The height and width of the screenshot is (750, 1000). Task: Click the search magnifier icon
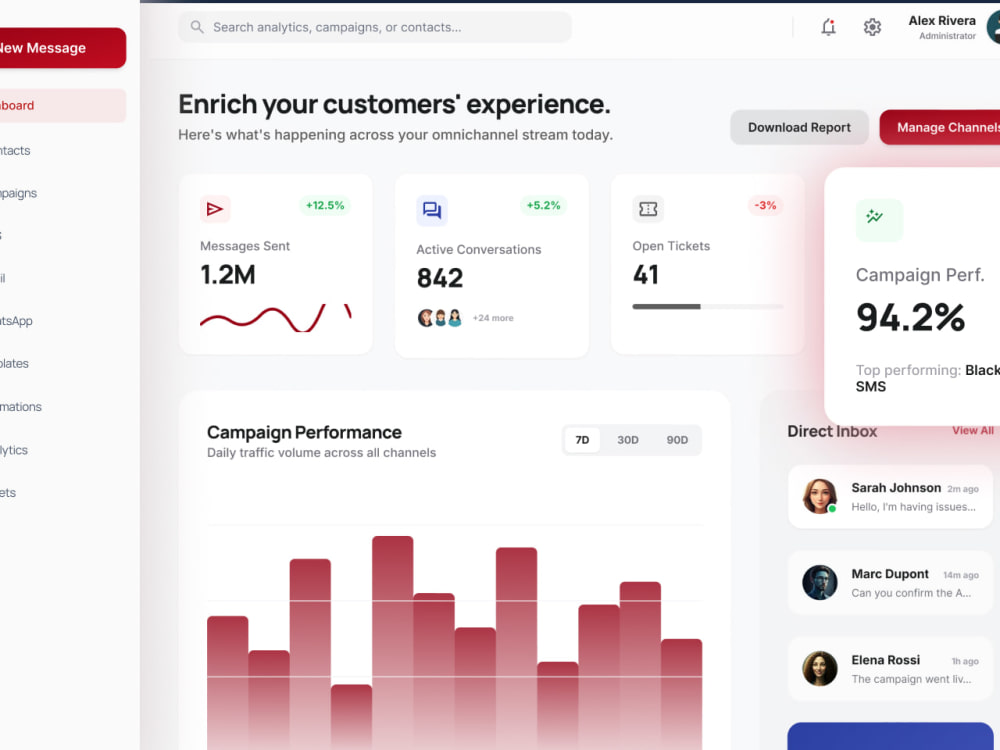[197, 27]
